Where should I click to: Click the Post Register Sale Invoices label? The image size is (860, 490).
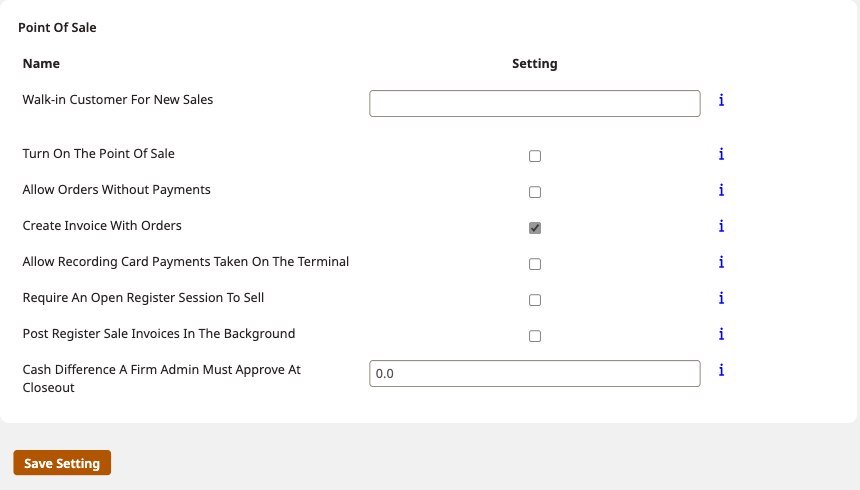click(159, 334)
